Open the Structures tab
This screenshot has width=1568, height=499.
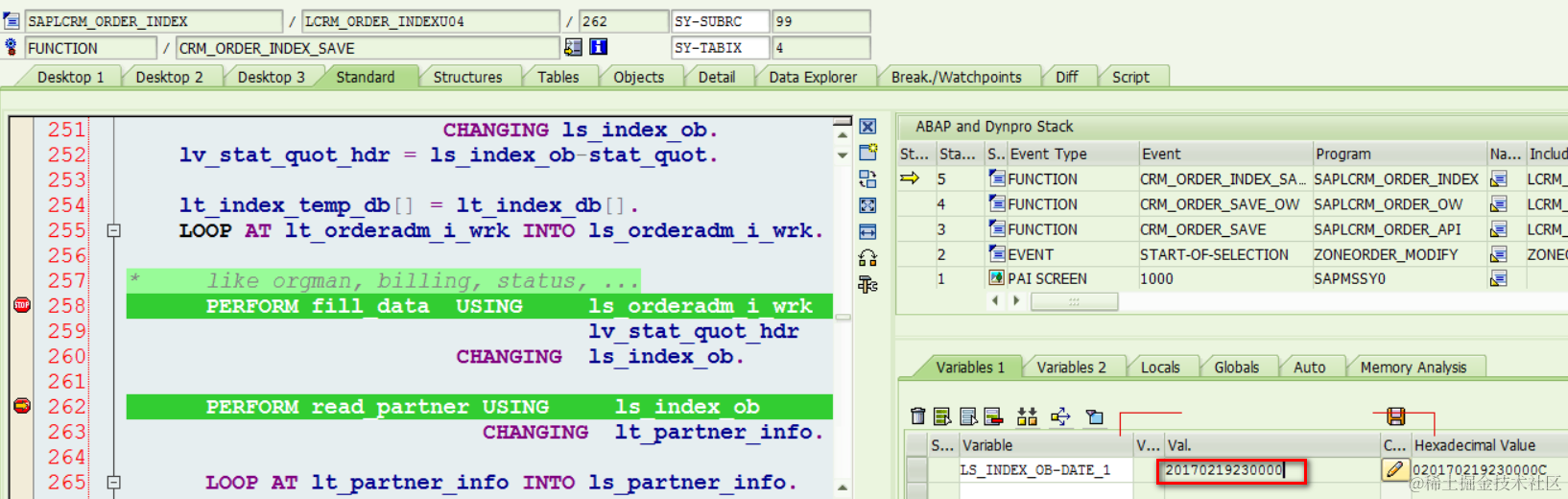[x=467, y=77]
